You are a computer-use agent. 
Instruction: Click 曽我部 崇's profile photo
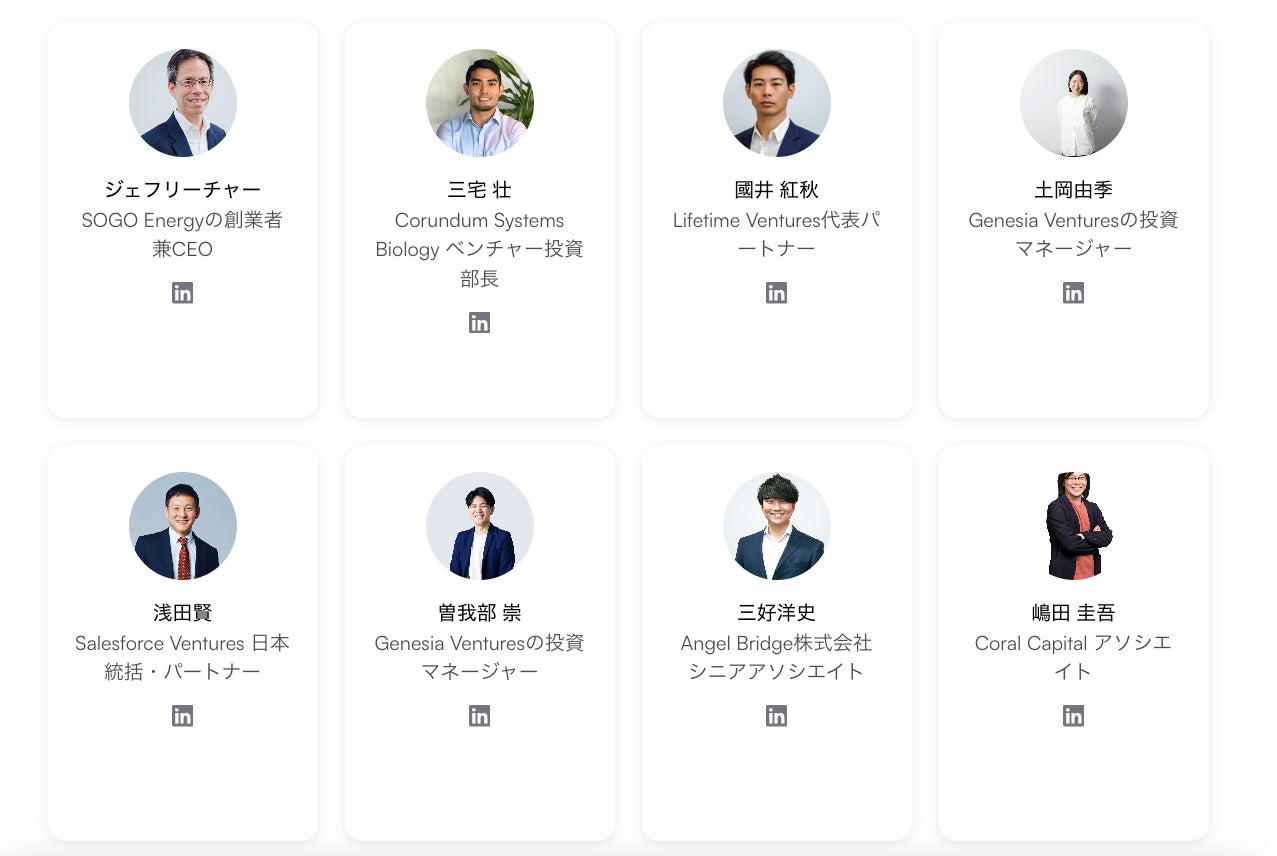click(x=480, y=526)
